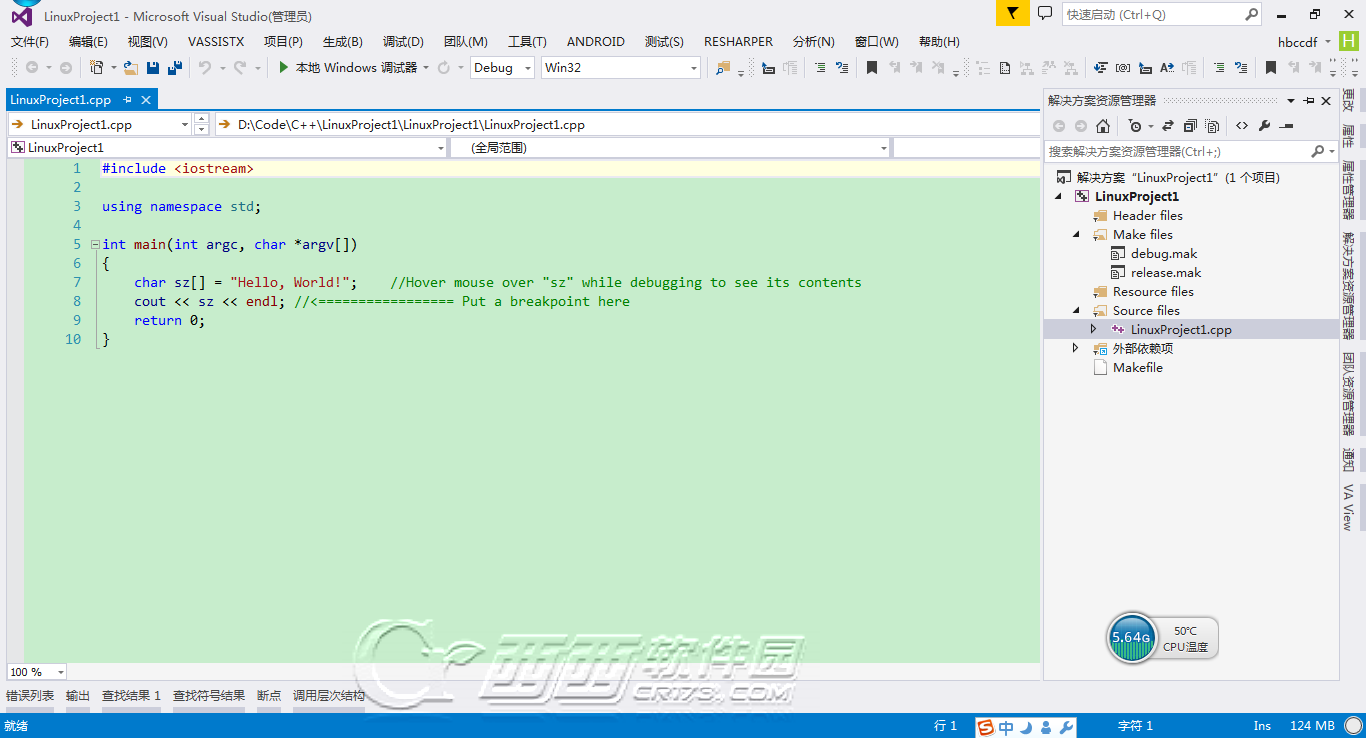Sync Solution Explorer with active document
The height and width of the screenshot is (738, 1366).
tap(1167, 125)
